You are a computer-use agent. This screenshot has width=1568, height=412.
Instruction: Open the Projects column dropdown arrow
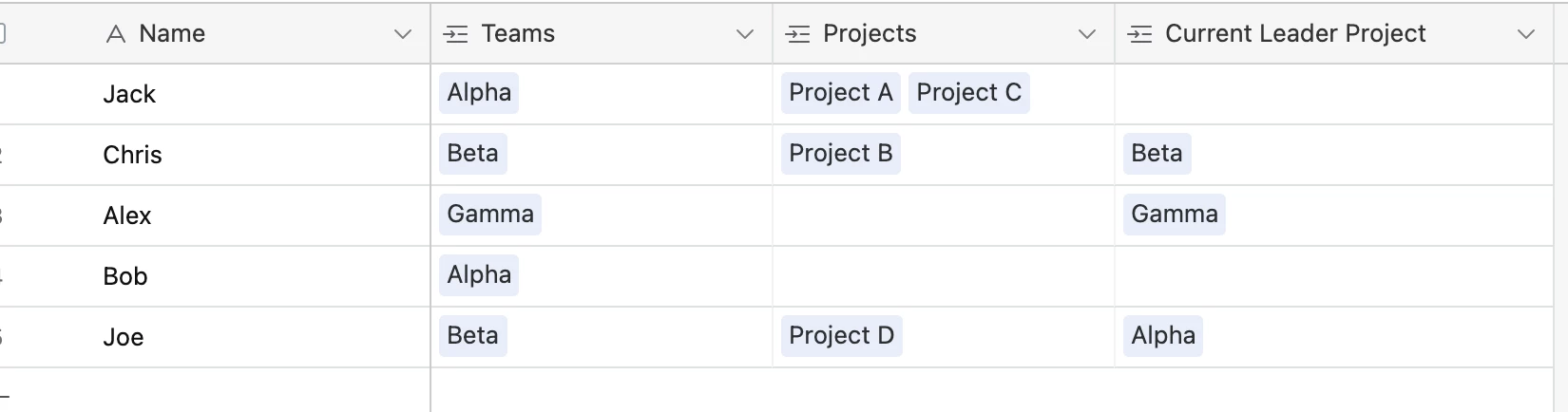(x=1087, y=34)
